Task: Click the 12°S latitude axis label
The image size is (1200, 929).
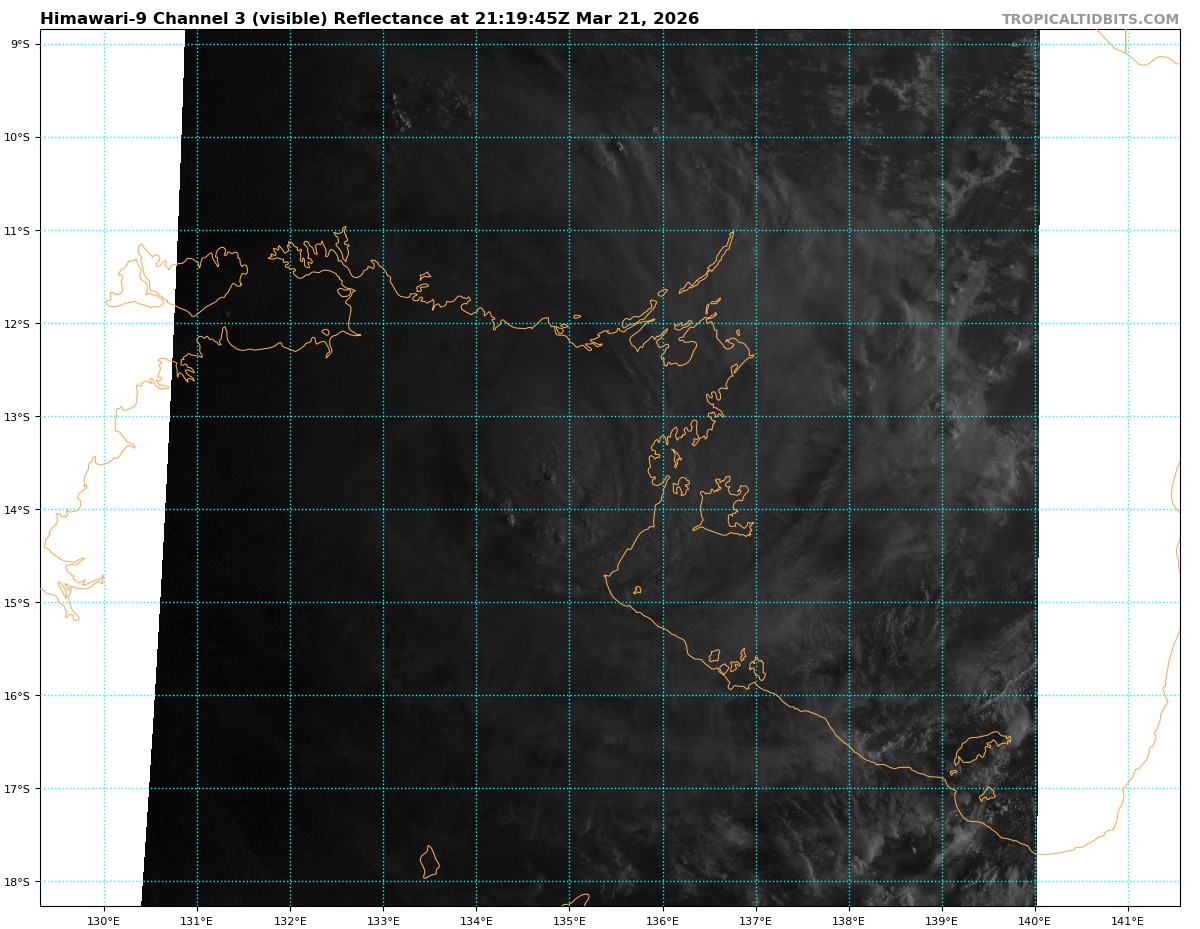Action: 20,324
